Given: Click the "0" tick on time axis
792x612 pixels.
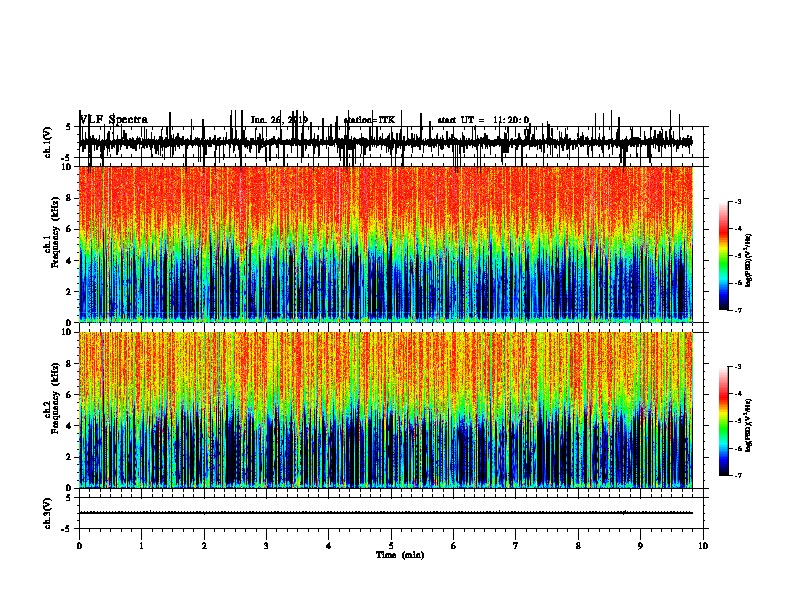Looking at the screenshot, I should 79,546.
